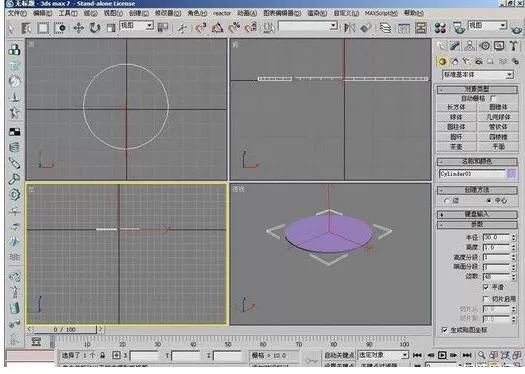The image size is (525, 374).
Task: Open the Hierarchy command panel icon
Action: coord(470,46)
